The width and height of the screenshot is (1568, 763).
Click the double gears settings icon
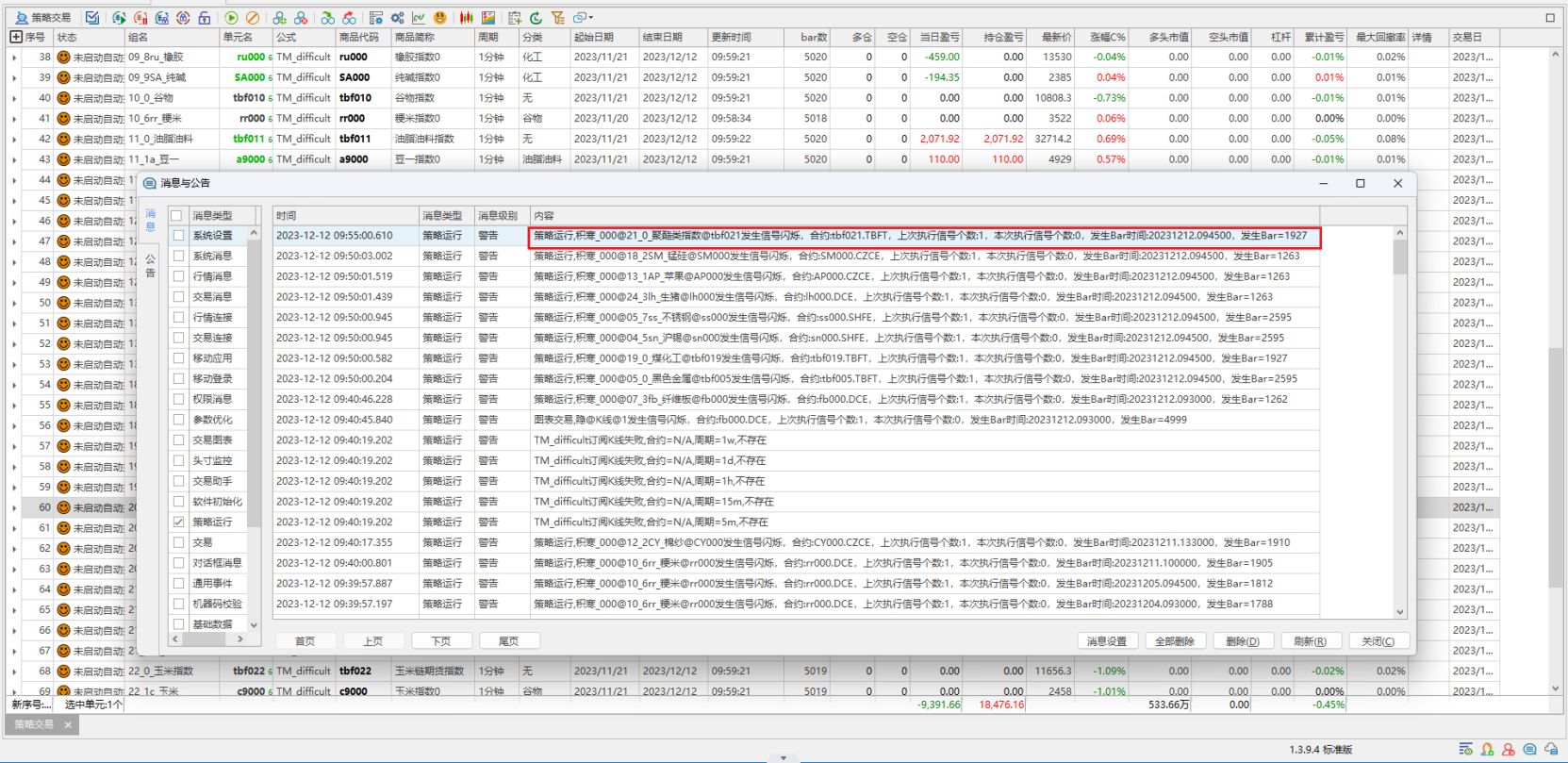click(397, 18)
